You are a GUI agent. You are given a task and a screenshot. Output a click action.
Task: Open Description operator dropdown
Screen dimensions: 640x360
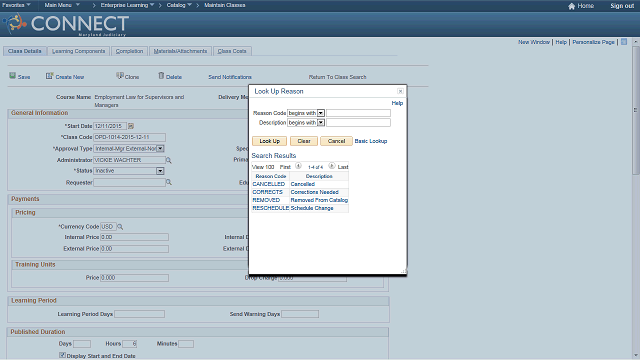click(x=321, y=122)
